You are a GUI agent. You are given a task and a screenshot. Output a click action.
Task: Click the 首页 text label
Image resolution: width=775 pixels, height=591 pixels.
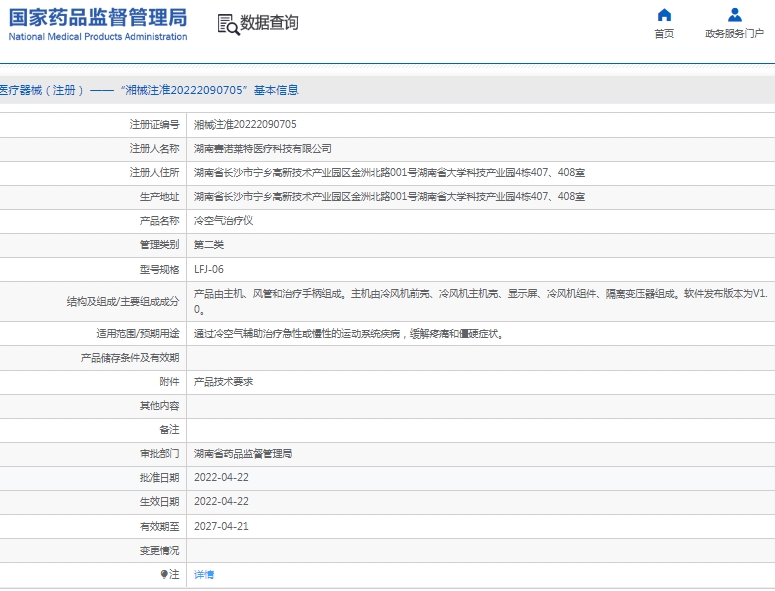pos(664,34)
